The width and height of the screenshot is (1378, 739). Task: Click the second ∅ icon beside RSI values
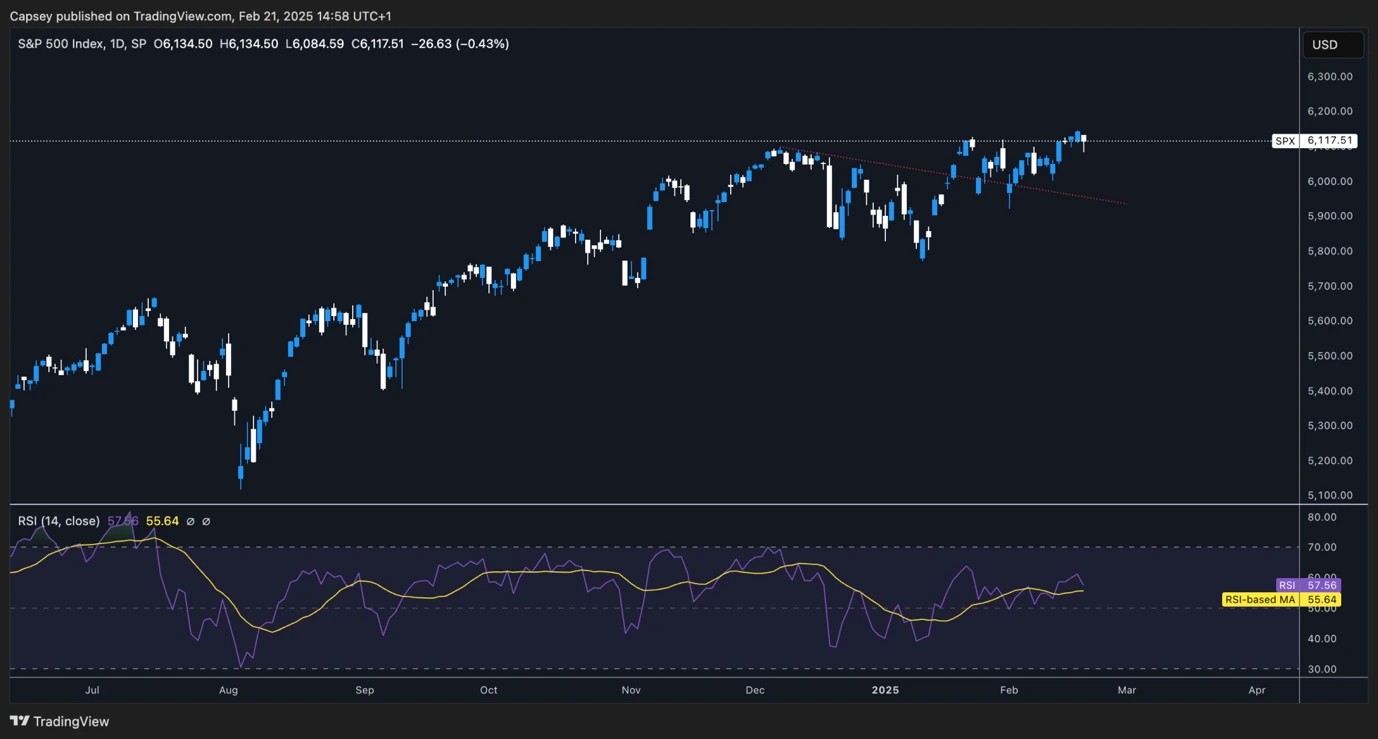tap(206, 521)
